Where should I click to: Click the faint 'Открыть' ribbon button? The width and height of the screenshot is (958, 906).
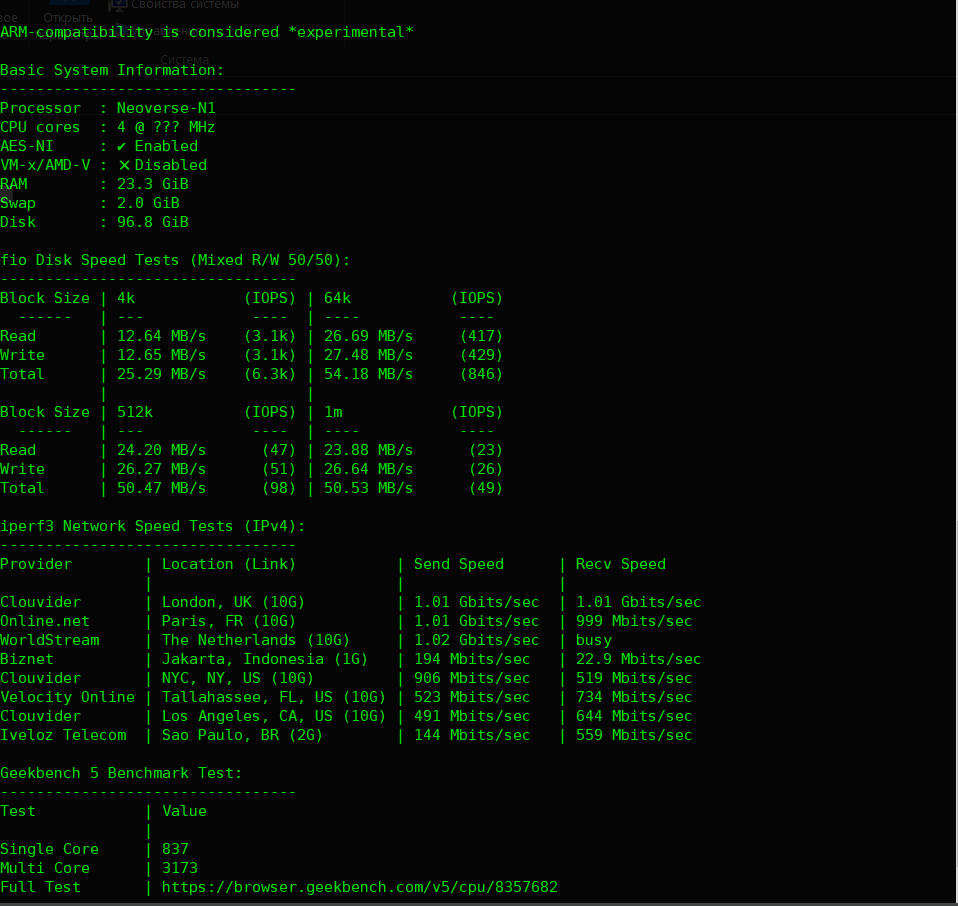(68, 17)
